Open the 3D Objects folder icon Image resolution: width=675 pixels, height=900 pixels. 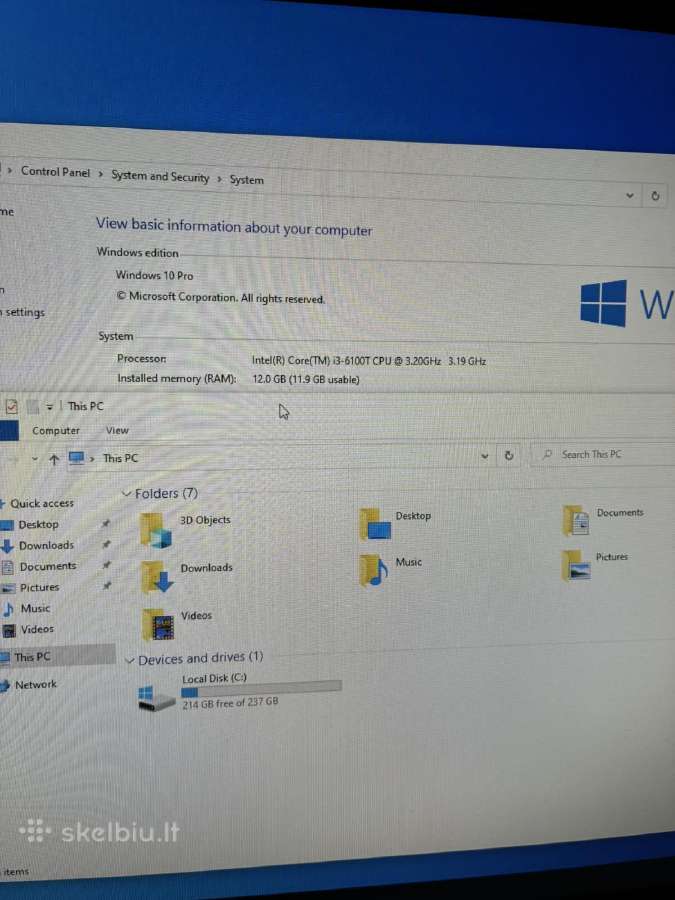(x=156, y=530)
